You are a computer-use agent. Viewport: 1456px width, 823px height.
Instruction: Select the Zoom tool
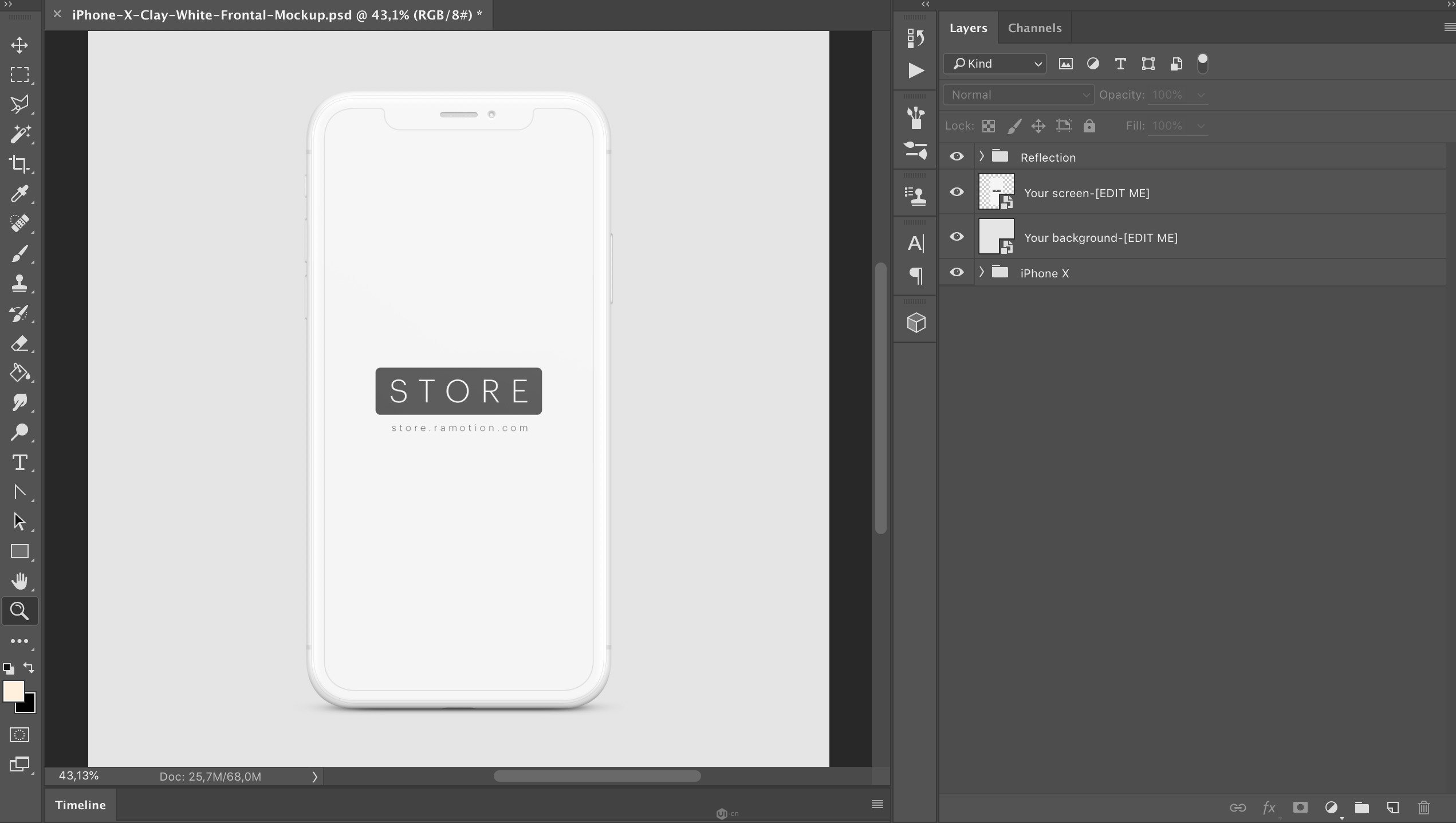click(19, 611)
